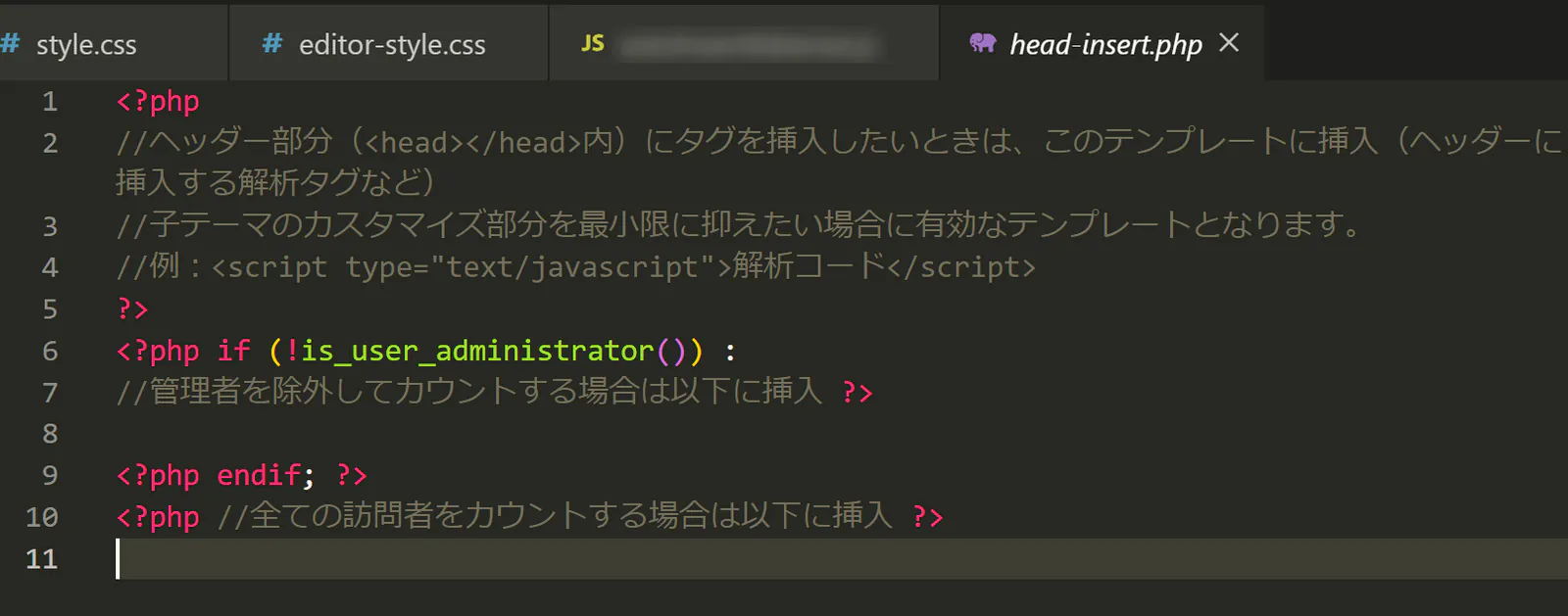Click the comment beginning //ヘッダー部分 on line 2

(840, 142)
